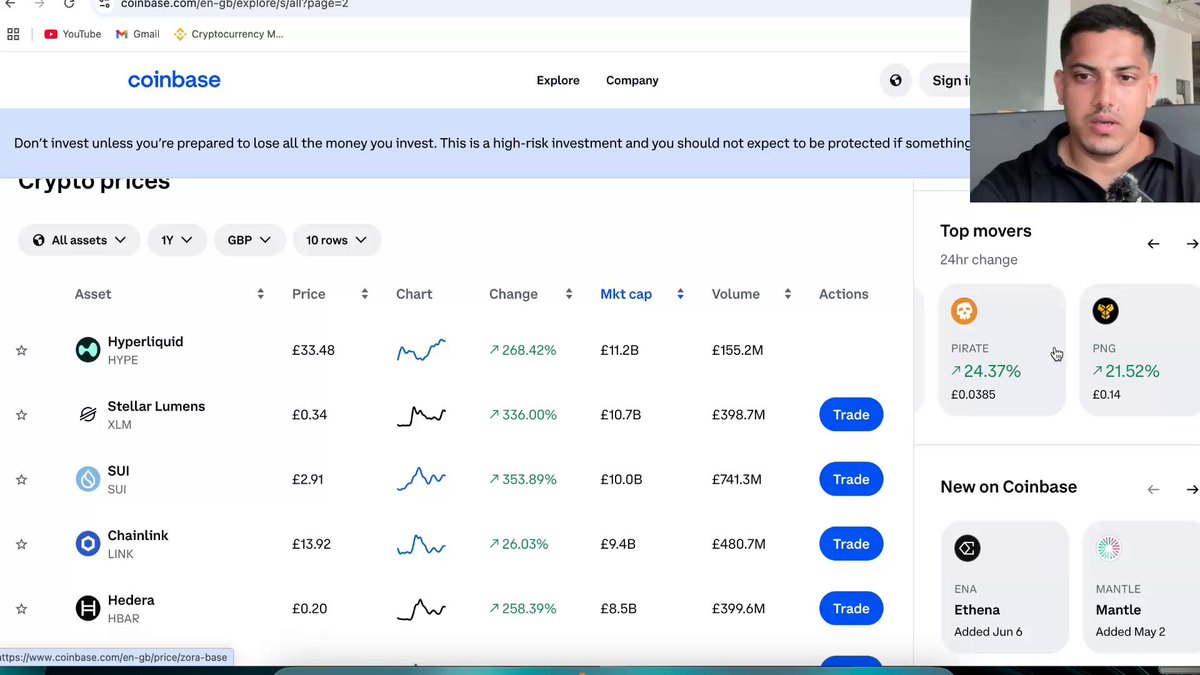
Task: Click the Hedera price chart
Action: [x=421, y=609]
